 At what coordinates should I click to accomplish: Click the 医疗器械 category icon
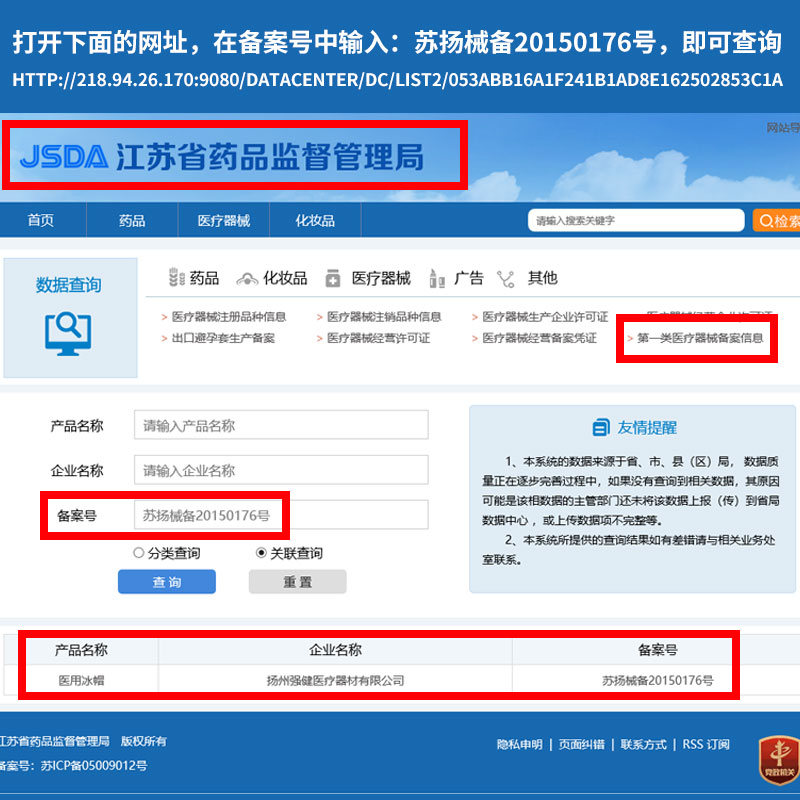pos(333,278)
